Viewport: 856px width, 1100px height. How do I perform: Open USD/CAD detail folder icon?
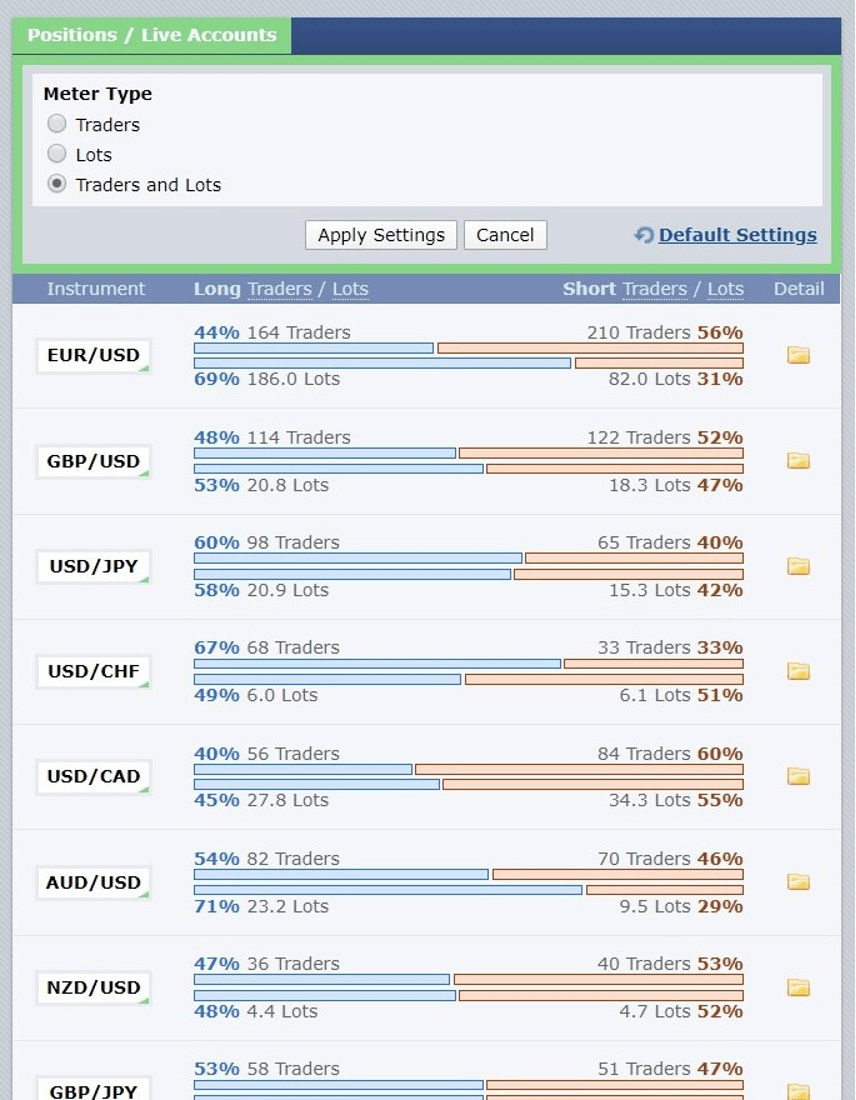(798, 776)
